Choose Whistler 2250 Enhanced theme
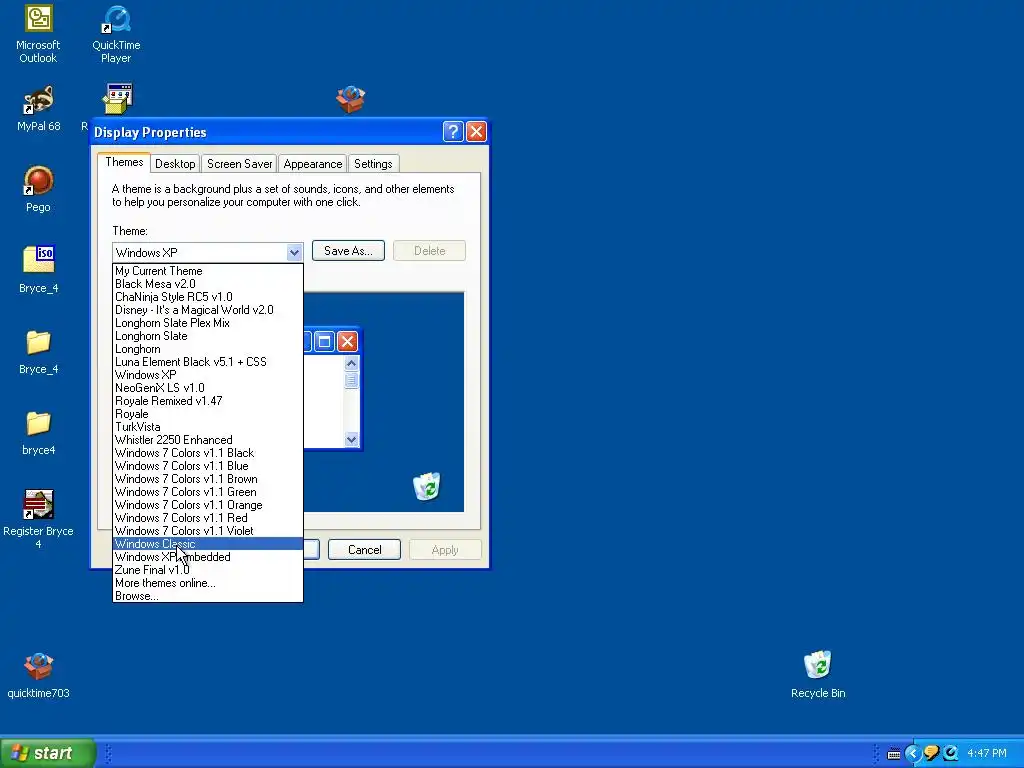 coord(208,440)
